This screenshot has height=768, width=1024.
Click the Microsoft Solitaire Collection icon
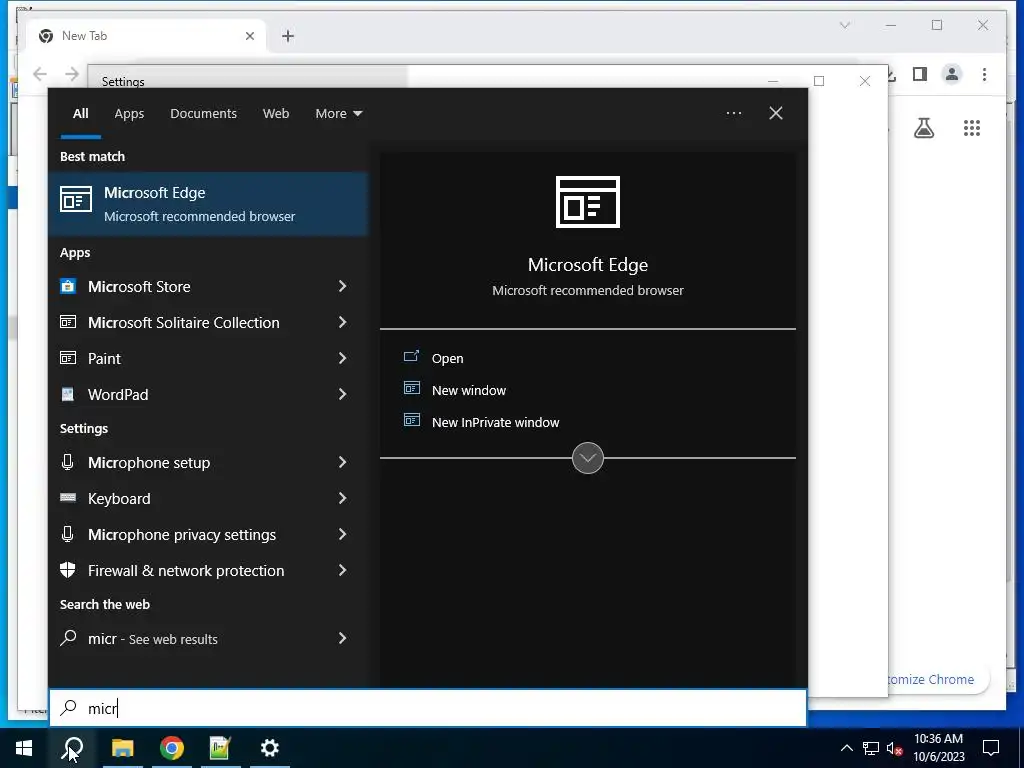pyautogui.click(x=68, y=322)
